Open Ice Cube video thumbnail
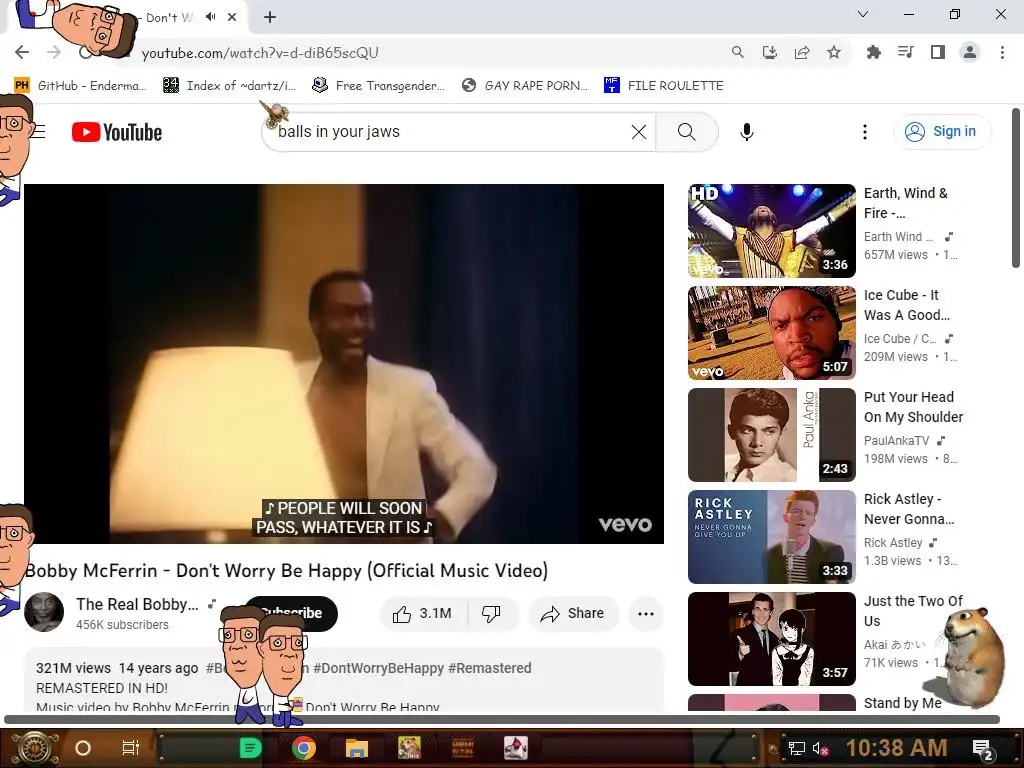 coord(771,333)
